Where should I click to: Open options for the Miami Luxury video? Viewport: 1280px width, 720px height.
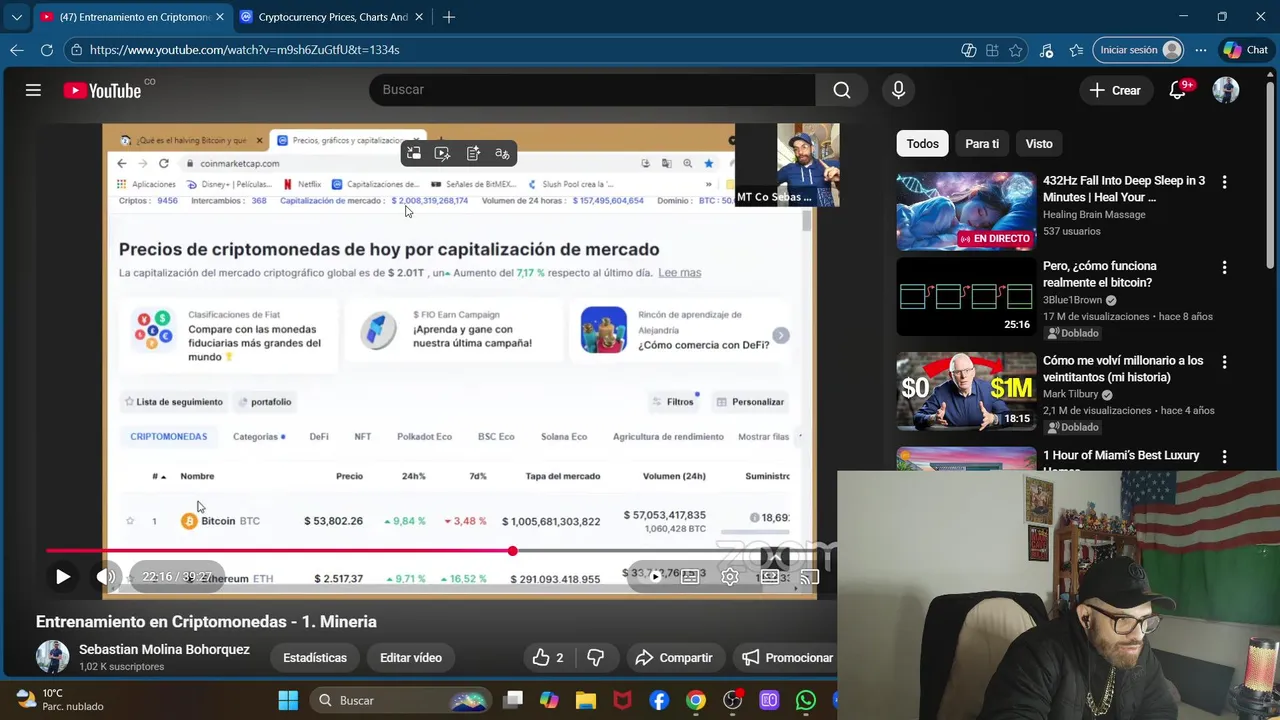(1224, 457)
